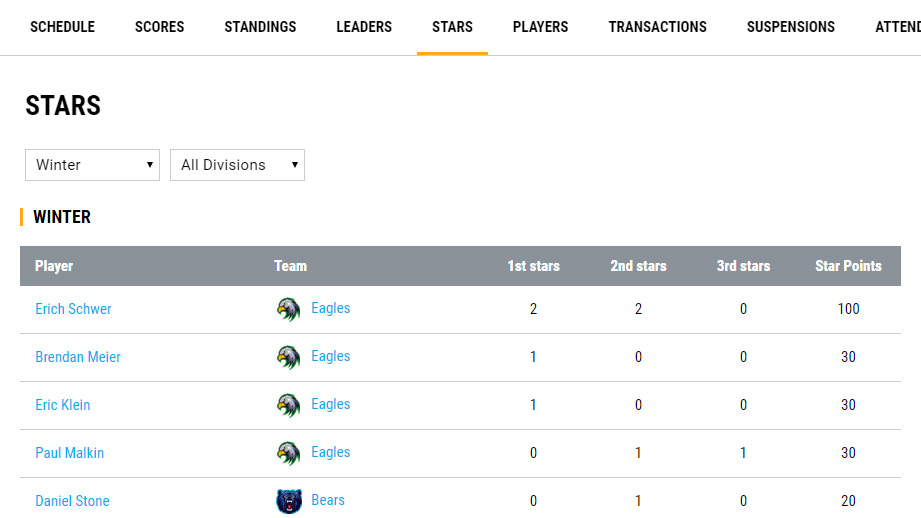
Task: Select the Leaders tab
Action: 364,27
